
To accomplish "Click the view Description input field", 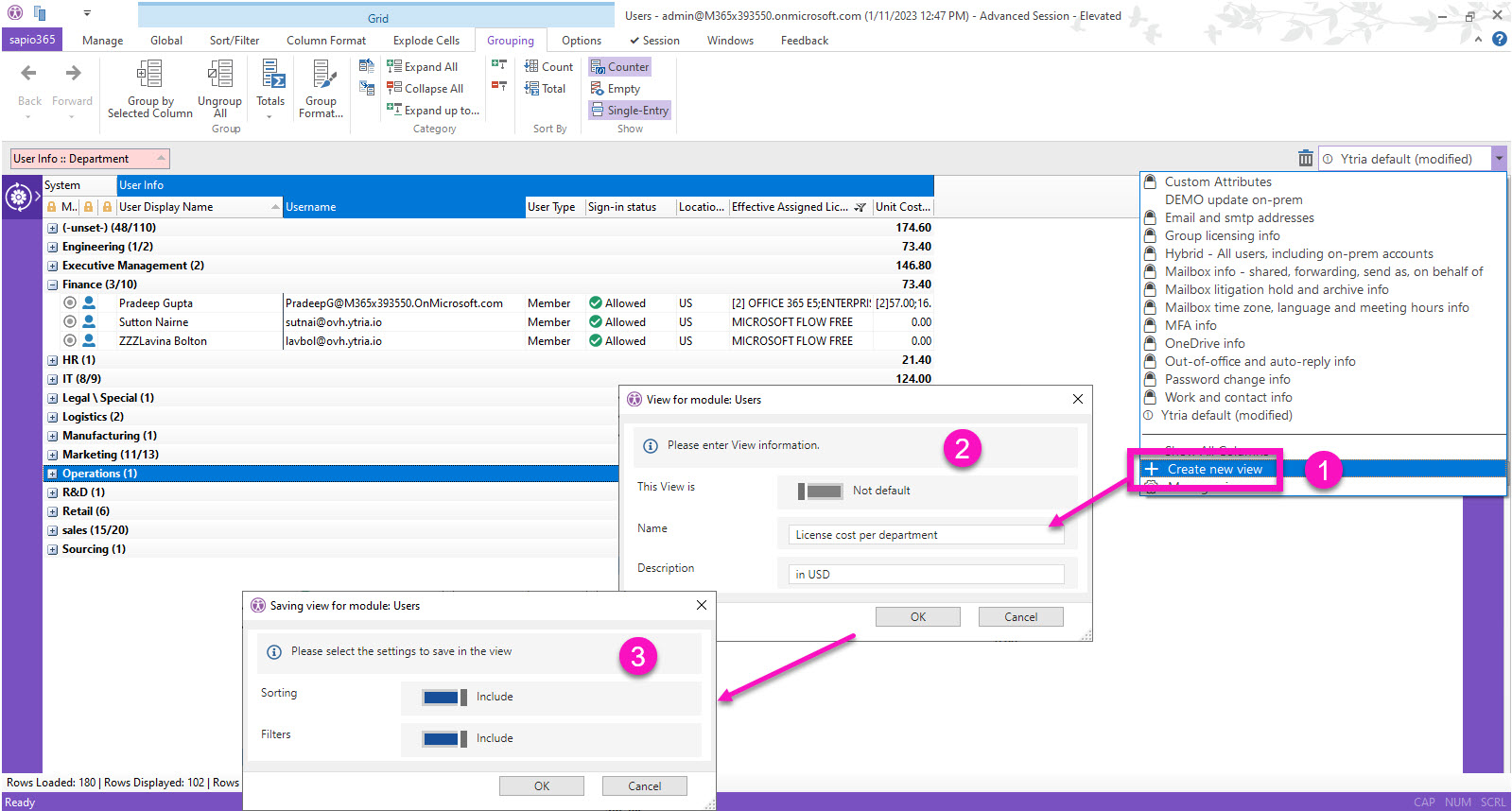I will tap(926, 574).
